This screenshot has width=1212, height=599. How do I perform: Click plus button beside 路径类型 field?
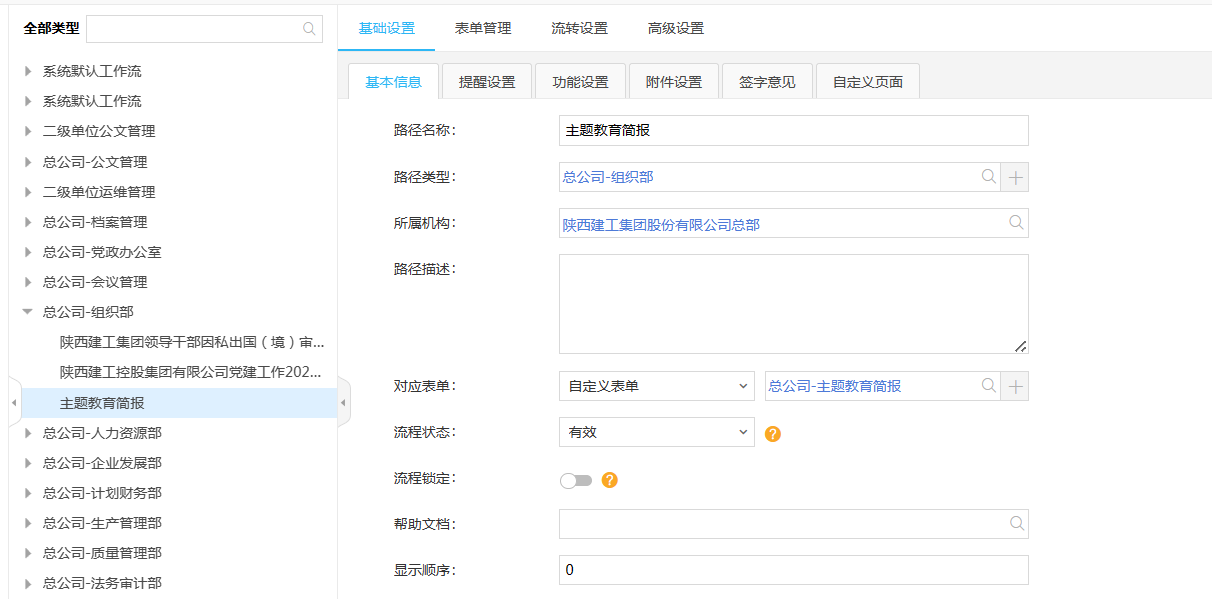[1016, 177]
